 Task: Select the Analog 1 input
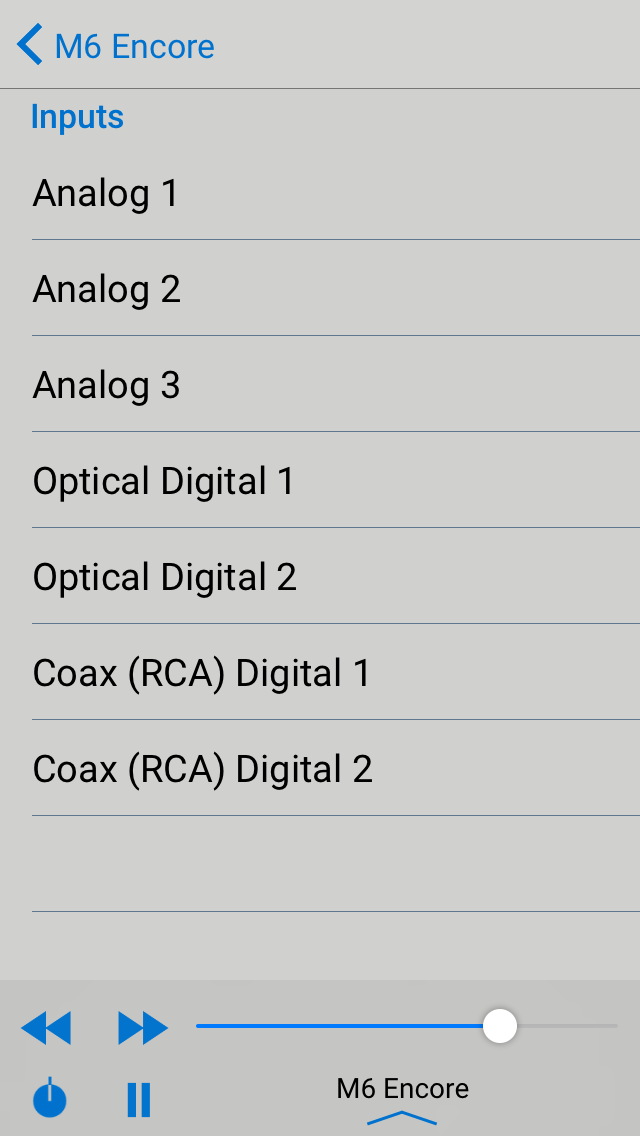[106, 193]
